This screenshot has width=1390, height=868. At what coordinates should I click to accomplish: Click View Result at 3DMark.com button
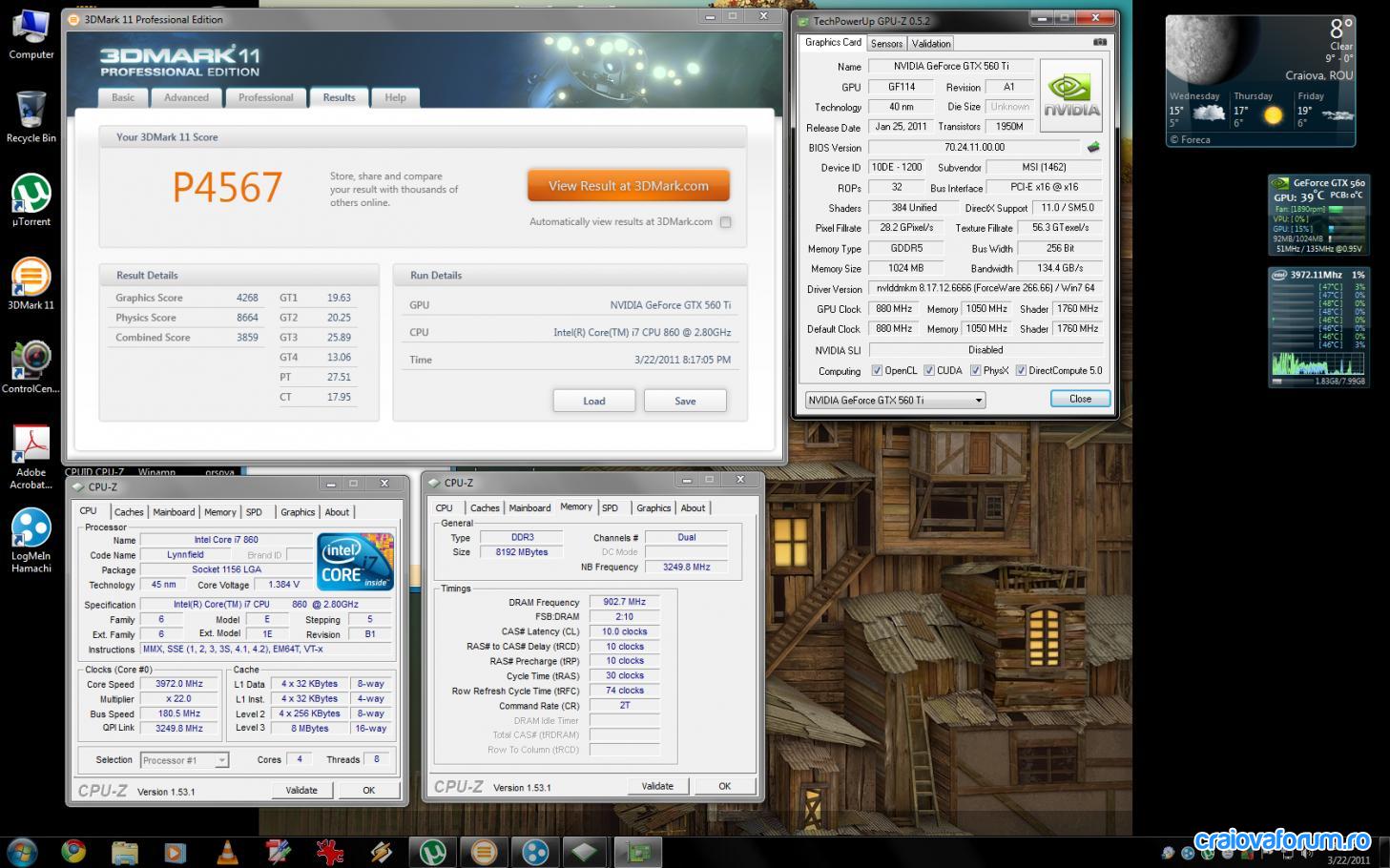pos(629,186)
